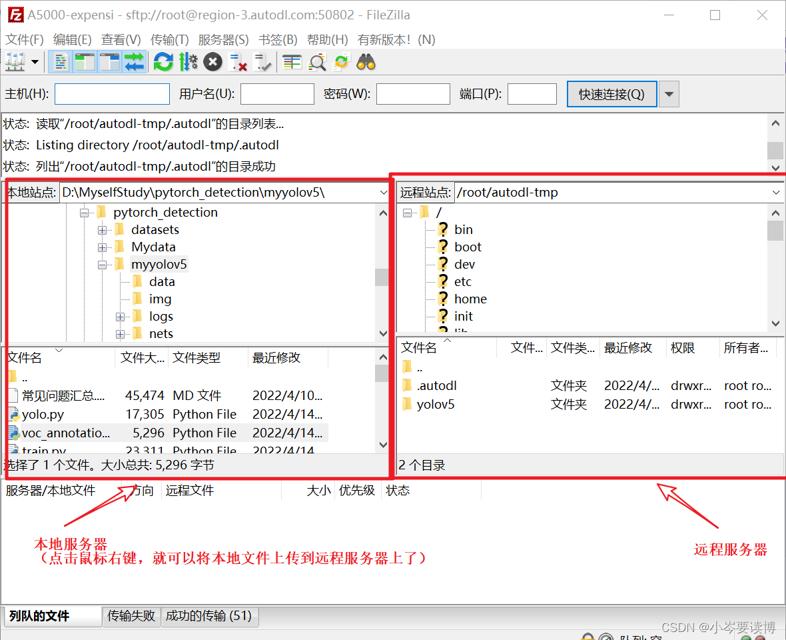Open the 编辑(E) menu
The height and width of the screenshot is (640, 786).
coord(72,40)
